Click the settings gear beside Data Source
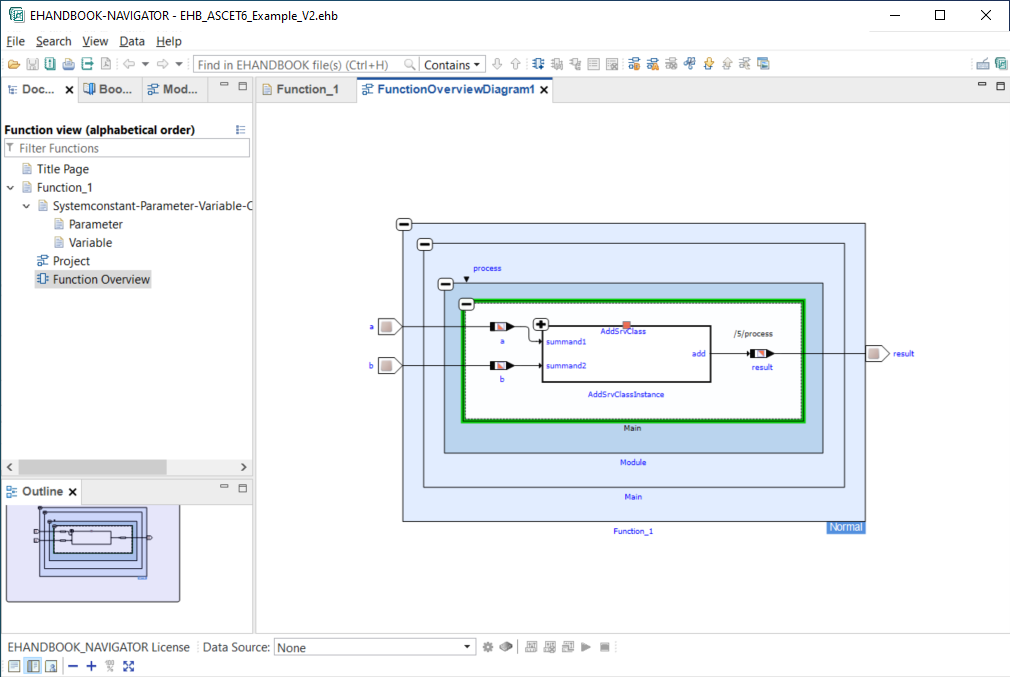This screenshot has height=677, width=1010. coord(487,646)
